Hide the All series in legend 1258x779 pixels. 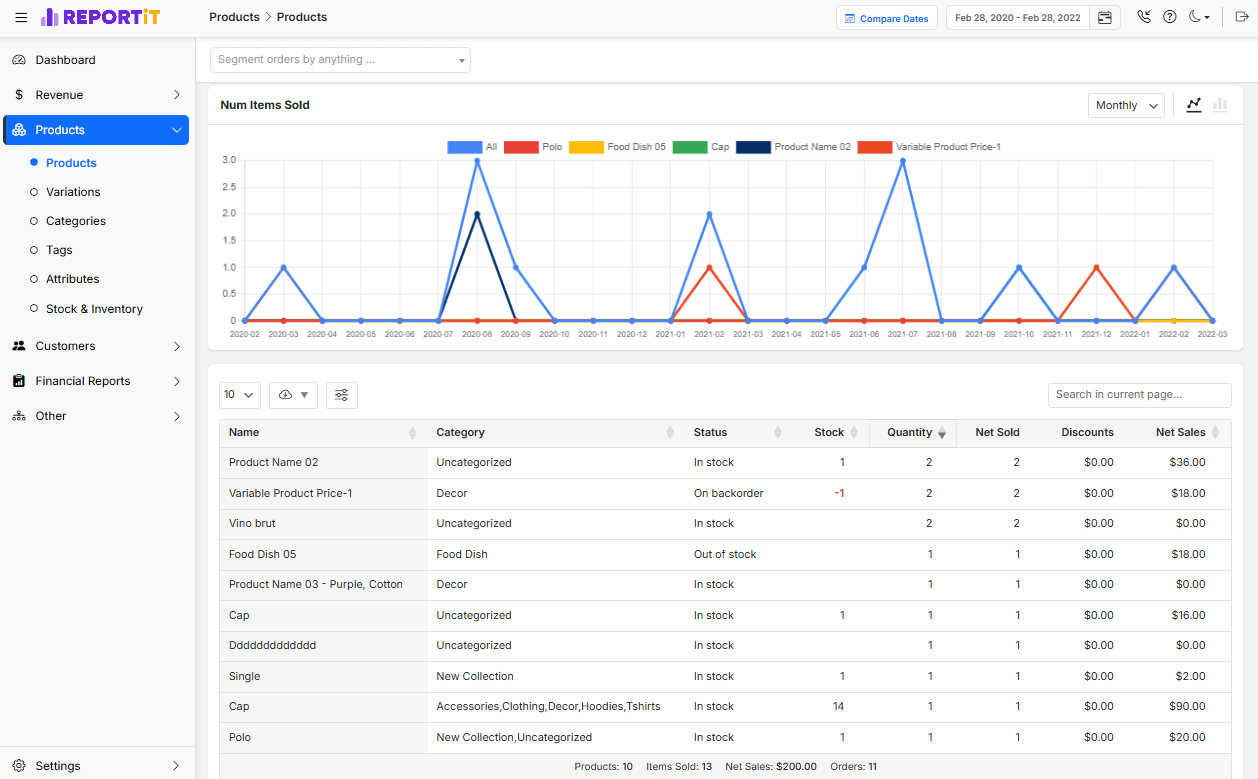(x=472, y=147)
